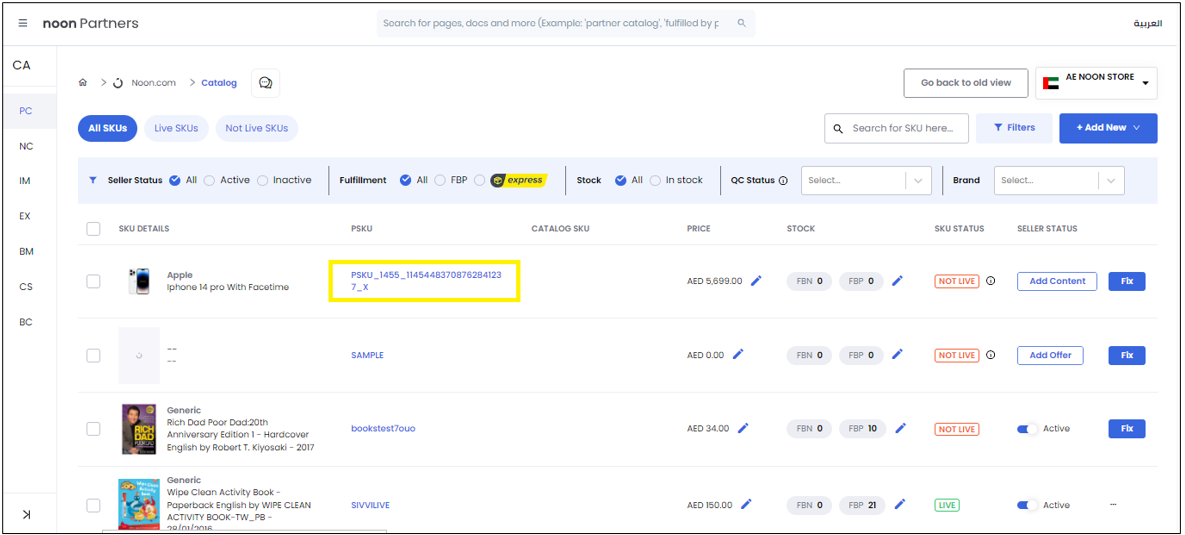Expand sidebar using bottom arrow icon
The image size is (1185, 535).
[x=26, y=514]
